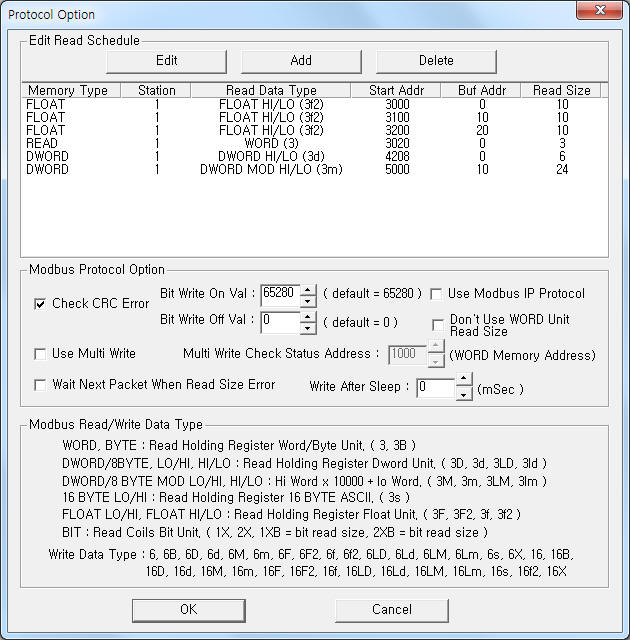This screenshot has width=630, height=640.
Task: Click the Read Size column header
Action: [x=561, y=90]
